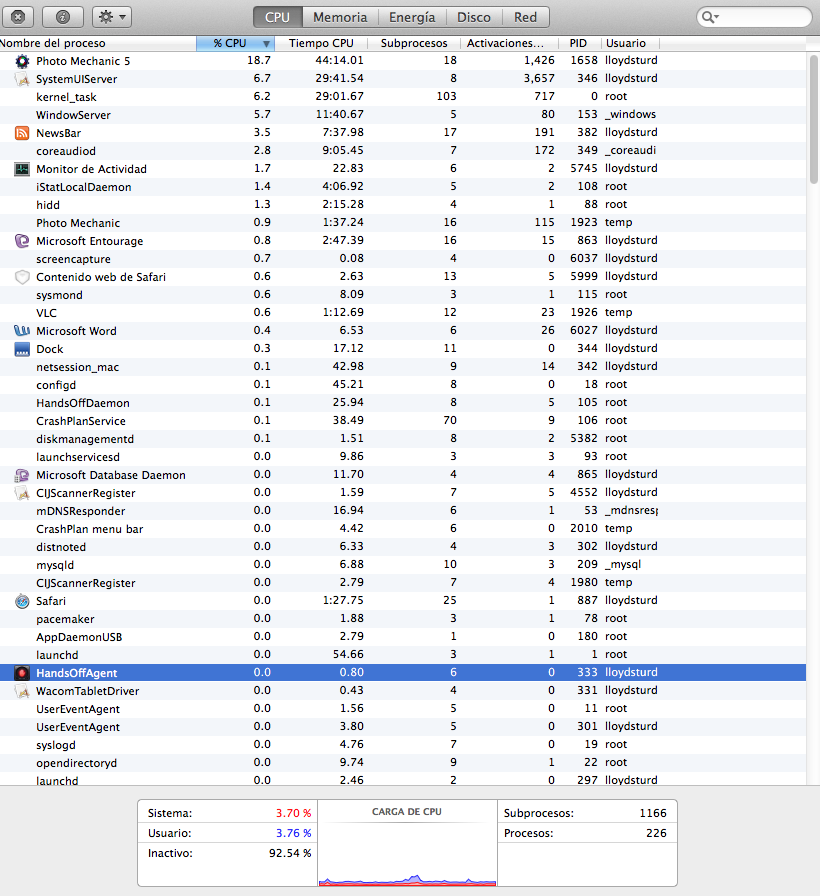Viewport: 820px width, 896px height.
Task: Select the CrashPlanService process name
Action: (81, 421)
